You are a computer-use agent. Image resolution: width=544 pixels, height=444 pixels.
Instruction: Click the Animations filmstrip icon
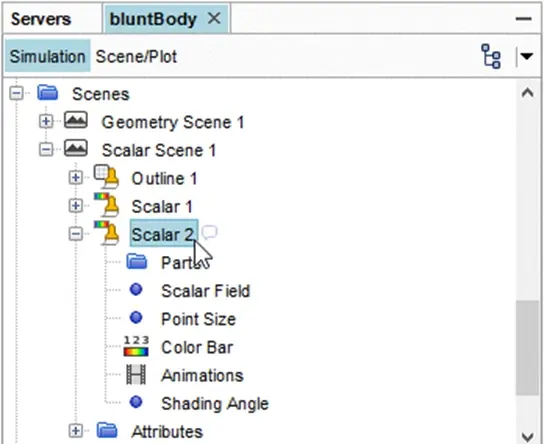pos(136,375)
